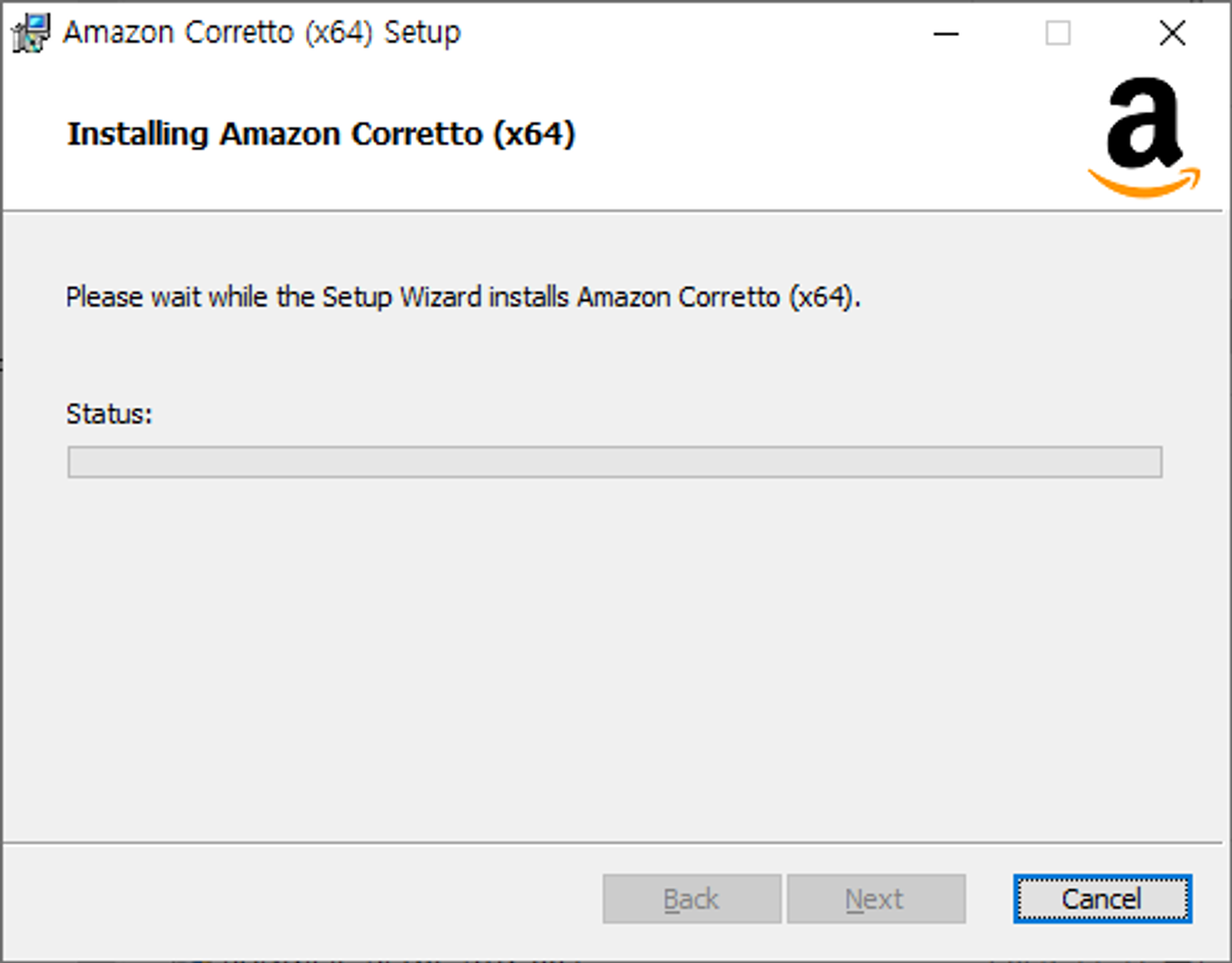Click the installer icon in the title bar
The width and height of the screenshot is (1232, 963).
click(30, 33)
